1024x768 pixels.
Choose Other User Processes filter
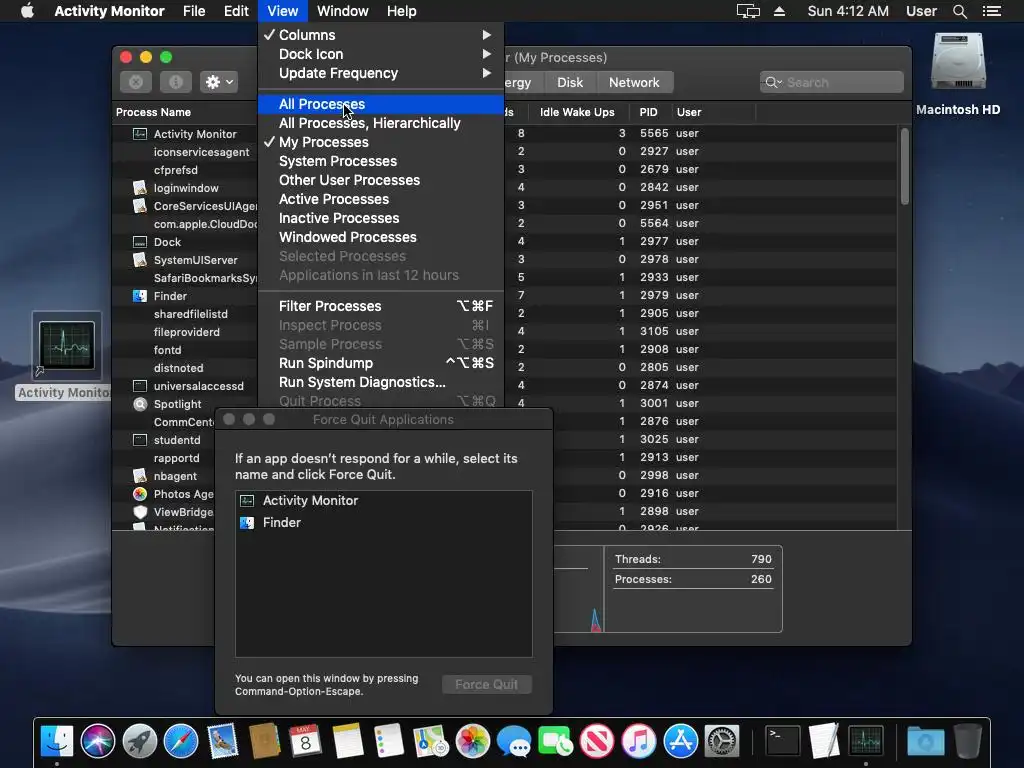pyautogui.click(x=381, y=180)
